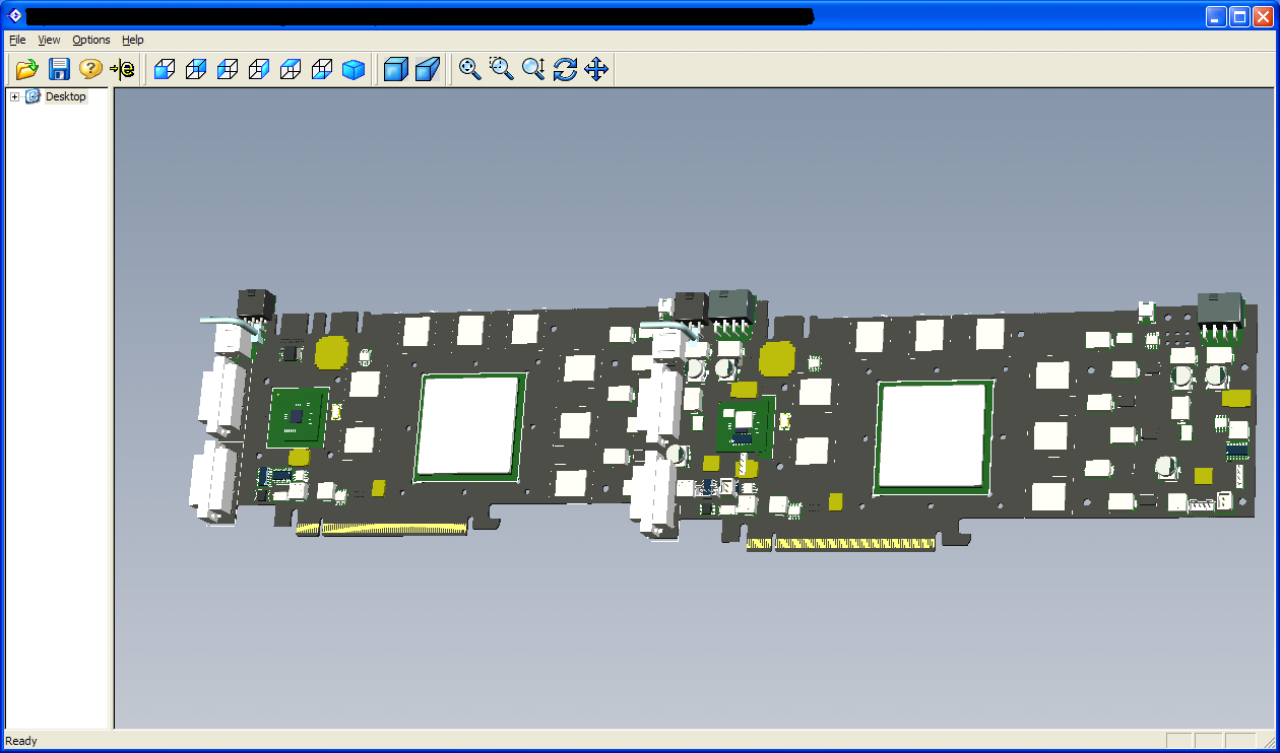
Task: Switch to front view cube icon
Action: point(164,69)
